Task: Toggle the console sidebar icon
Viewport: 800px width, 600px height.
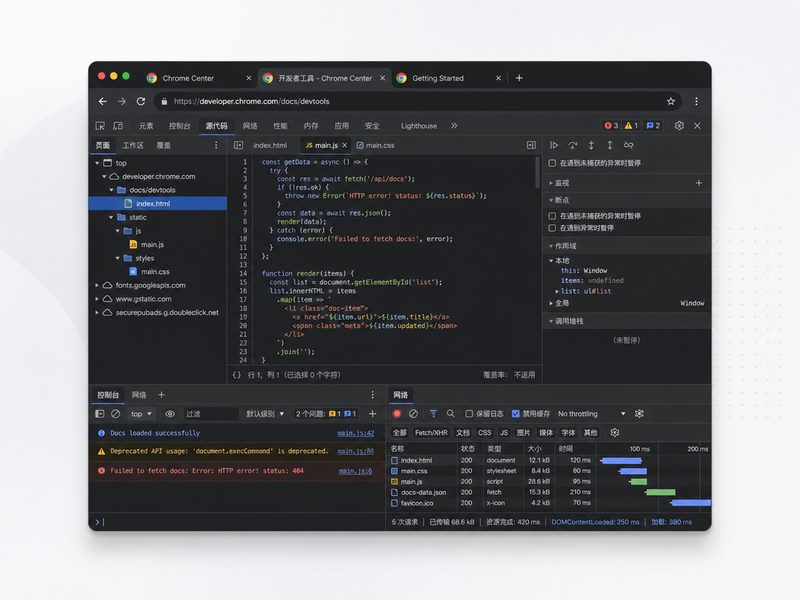Action: (x=99, y=414)
